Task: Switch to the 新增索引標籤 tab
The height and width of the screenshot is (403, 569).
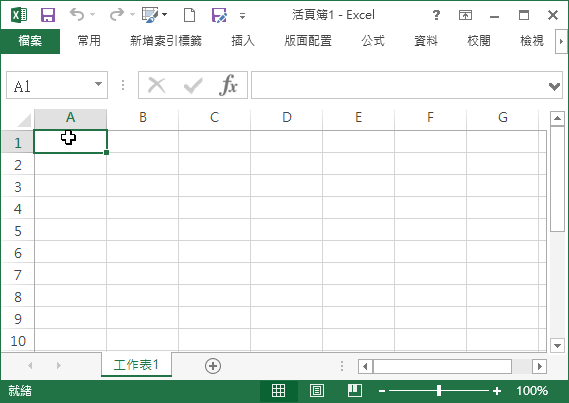Action: click(166, 41)
